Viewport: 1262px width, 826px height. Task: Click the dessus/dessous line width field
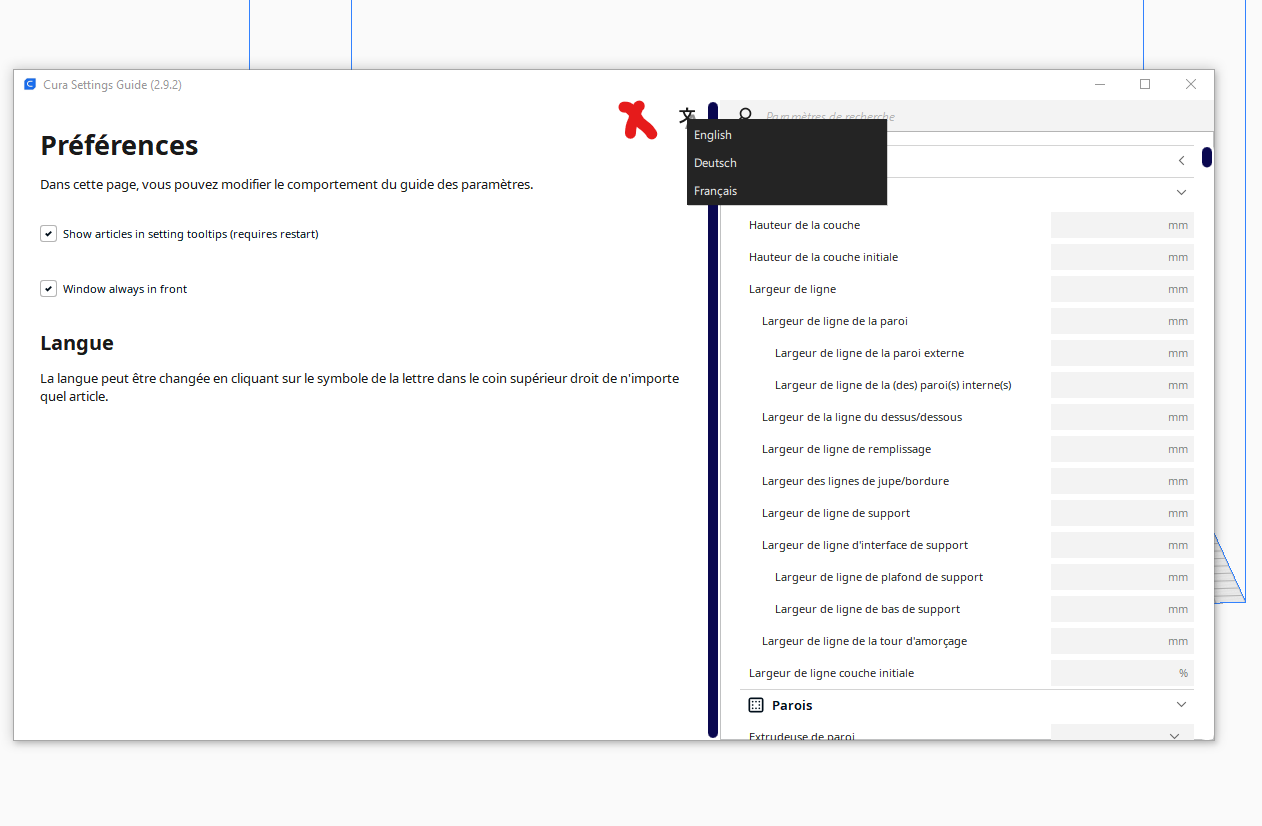tap(1122, 417)
